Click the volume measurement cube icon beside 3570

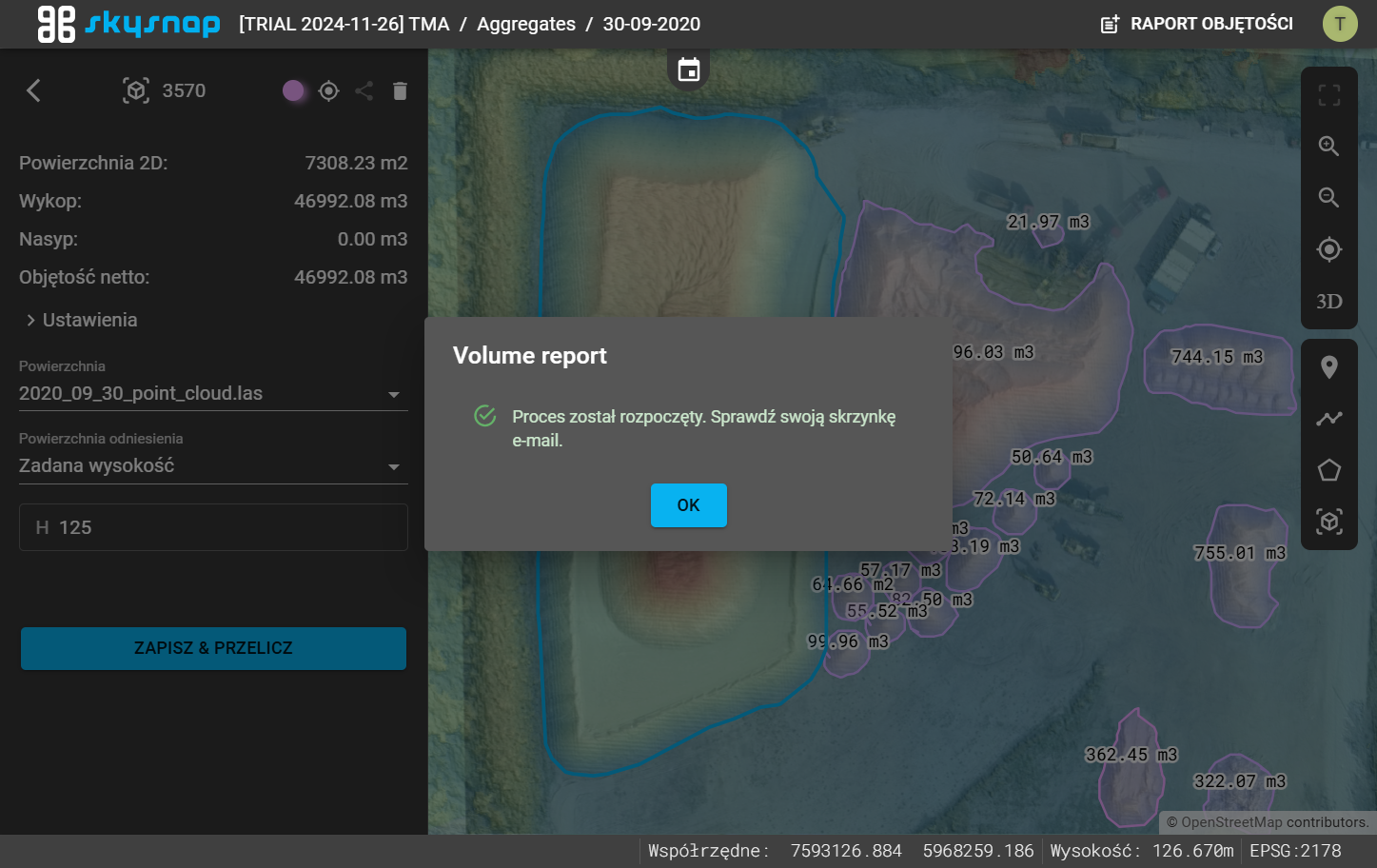136,90
